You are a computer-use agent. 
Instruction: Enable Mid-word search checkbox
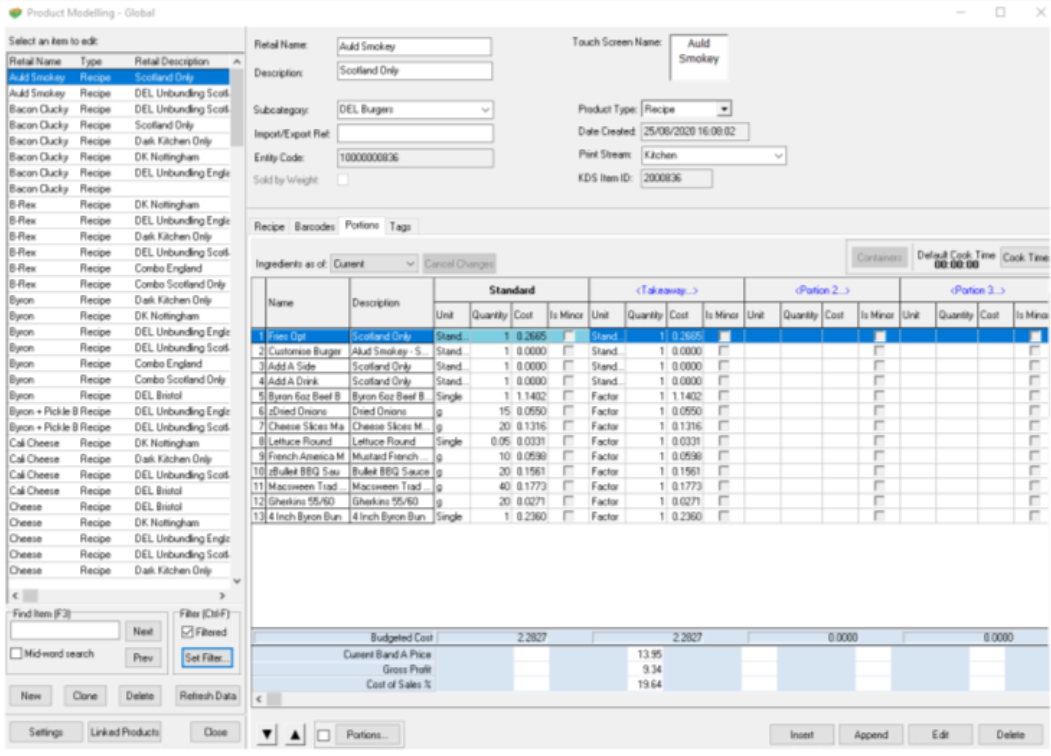pos(16,654)
